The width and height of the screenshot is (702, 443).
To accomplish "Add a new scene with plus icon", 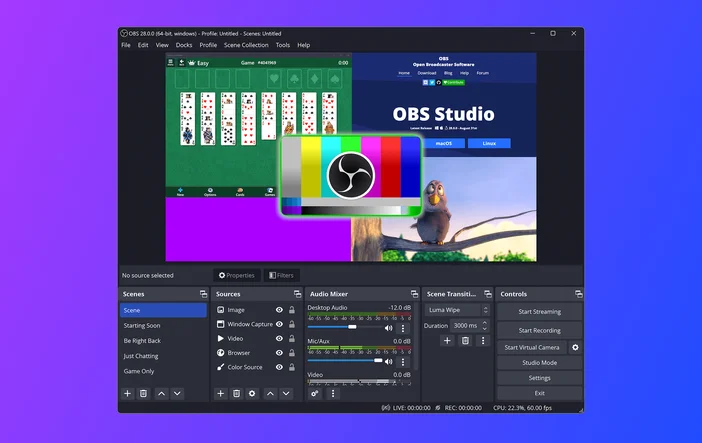I will (128, 393).
